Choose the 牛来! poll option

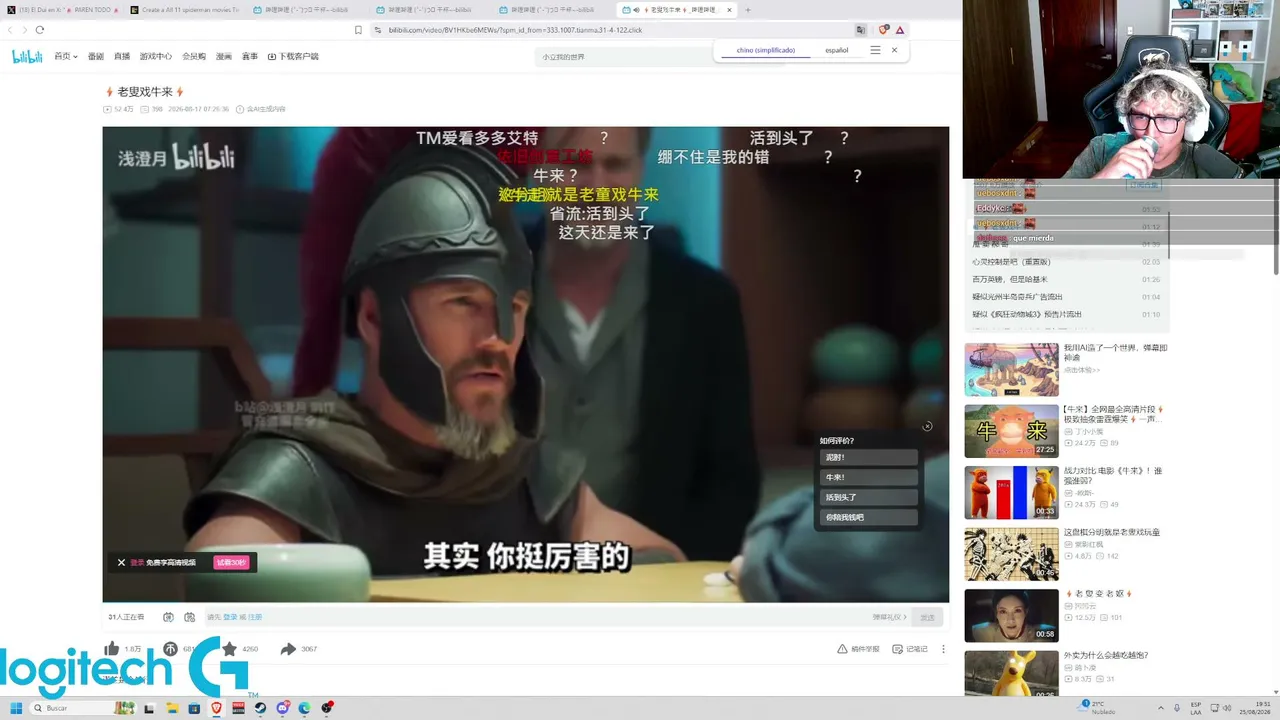point(867,477)
